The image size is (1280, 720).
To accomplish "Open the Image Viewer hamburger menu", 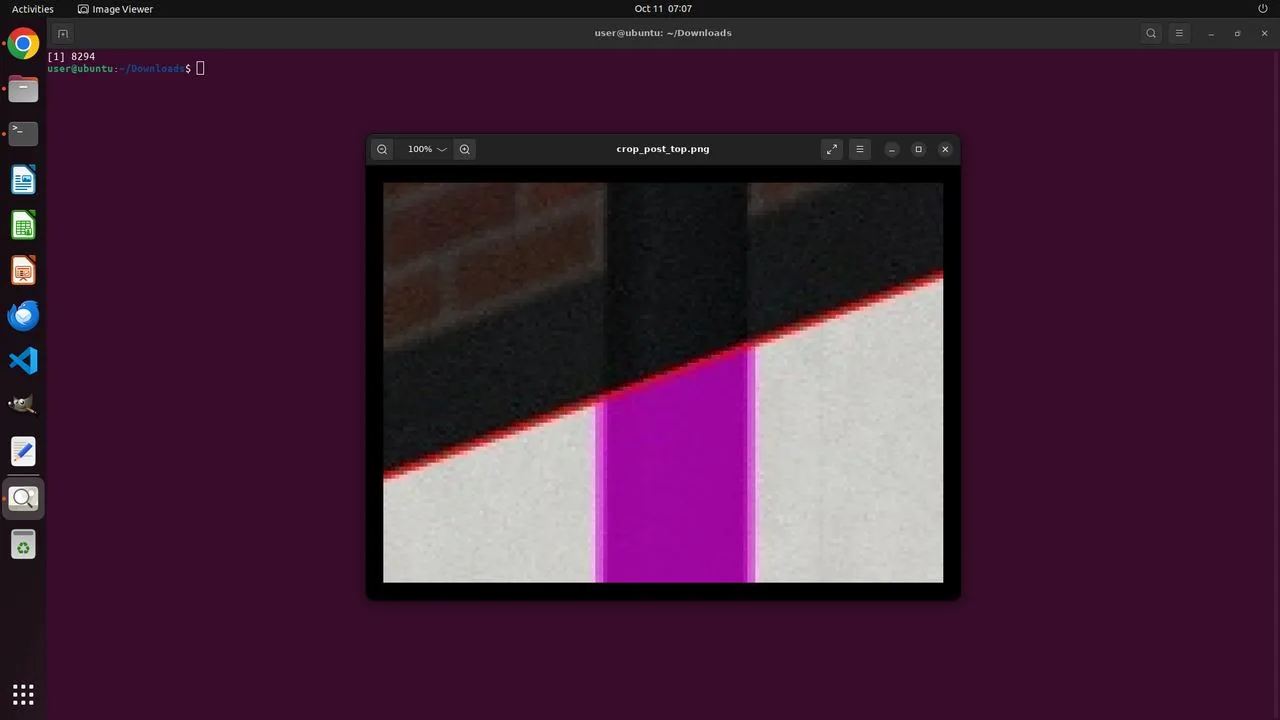I will pyautogui.click(x=860, y=149).
